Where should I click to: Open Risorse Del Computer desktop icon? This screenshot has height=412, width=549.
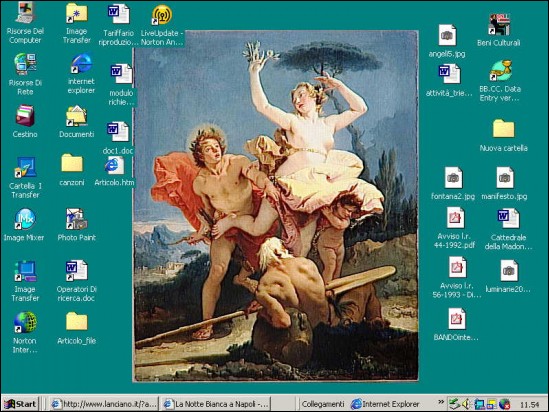click(x=25, y=23)
